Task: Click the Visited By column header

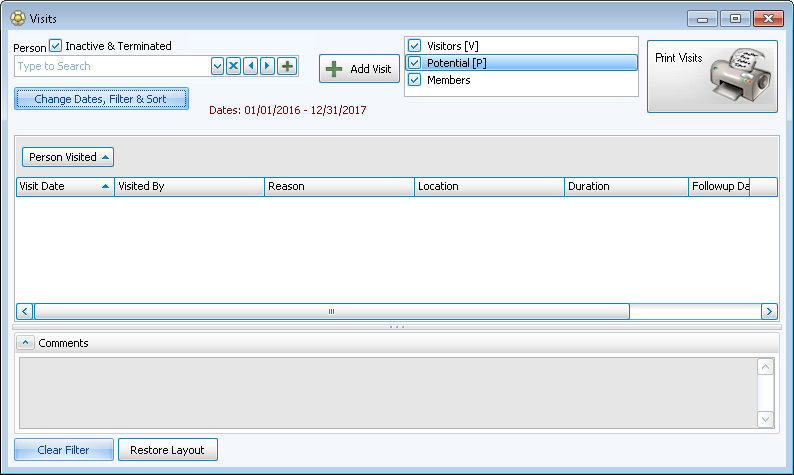Action: 189,186
